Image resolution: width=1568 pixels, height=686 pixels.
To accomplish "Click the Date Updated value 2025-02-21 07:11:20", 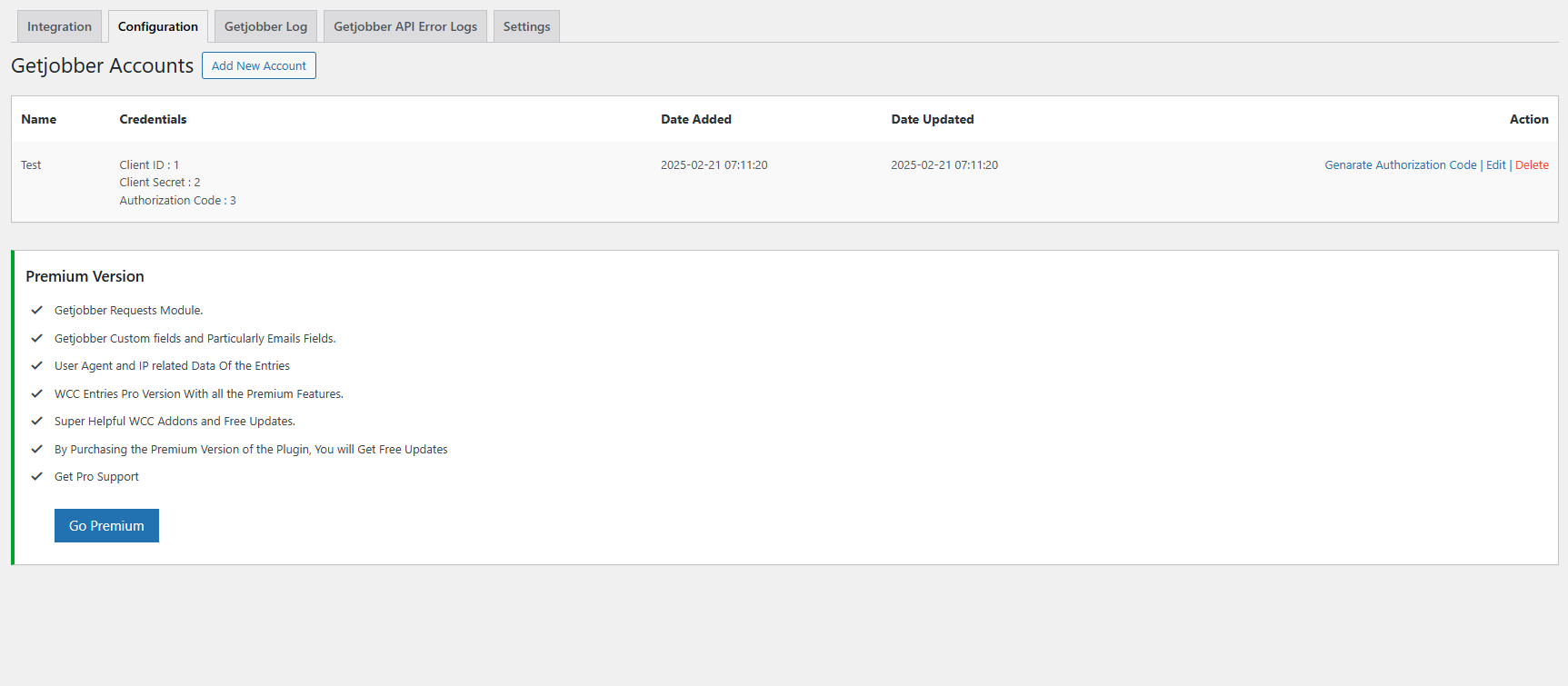I will click(x=944, y=165).
